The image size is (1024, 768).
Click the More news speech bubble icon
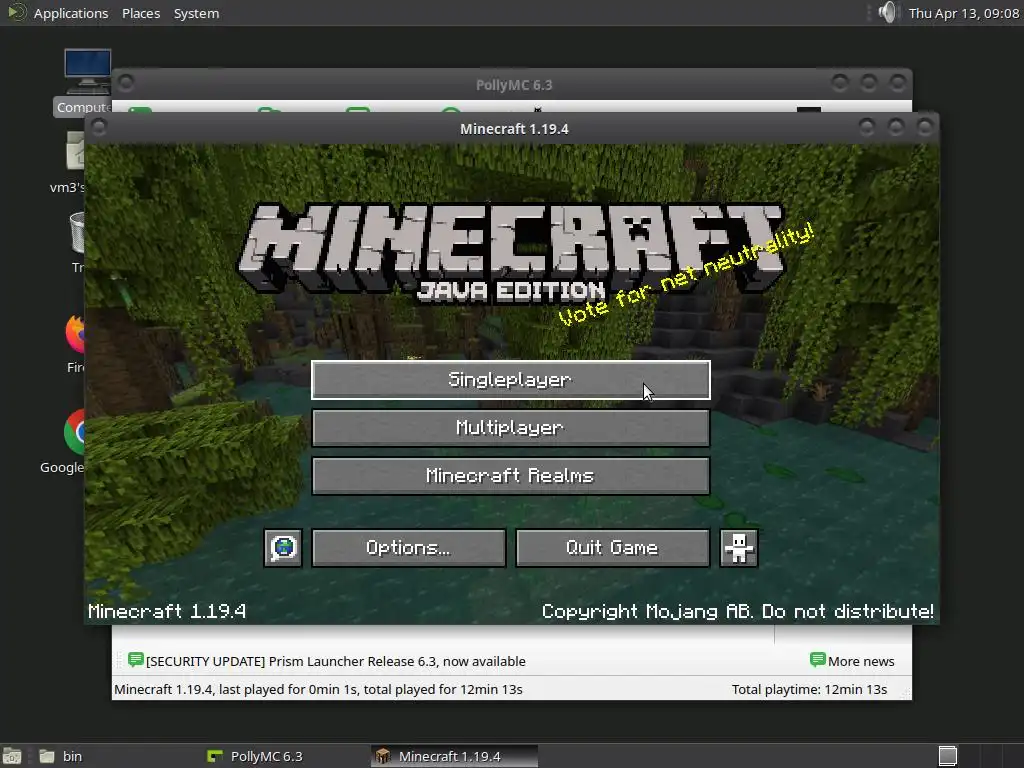[x=817, y=660]
